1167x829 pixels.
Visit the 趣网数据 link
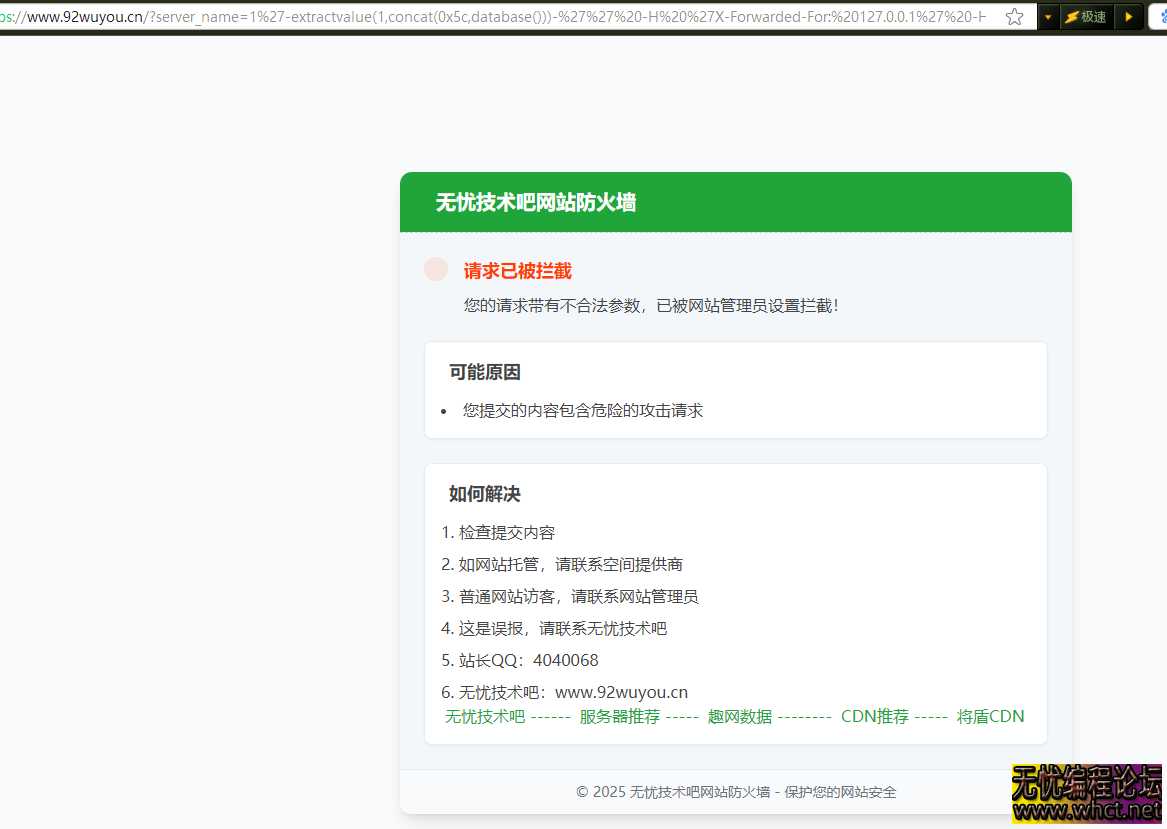[x=740, y=716]
